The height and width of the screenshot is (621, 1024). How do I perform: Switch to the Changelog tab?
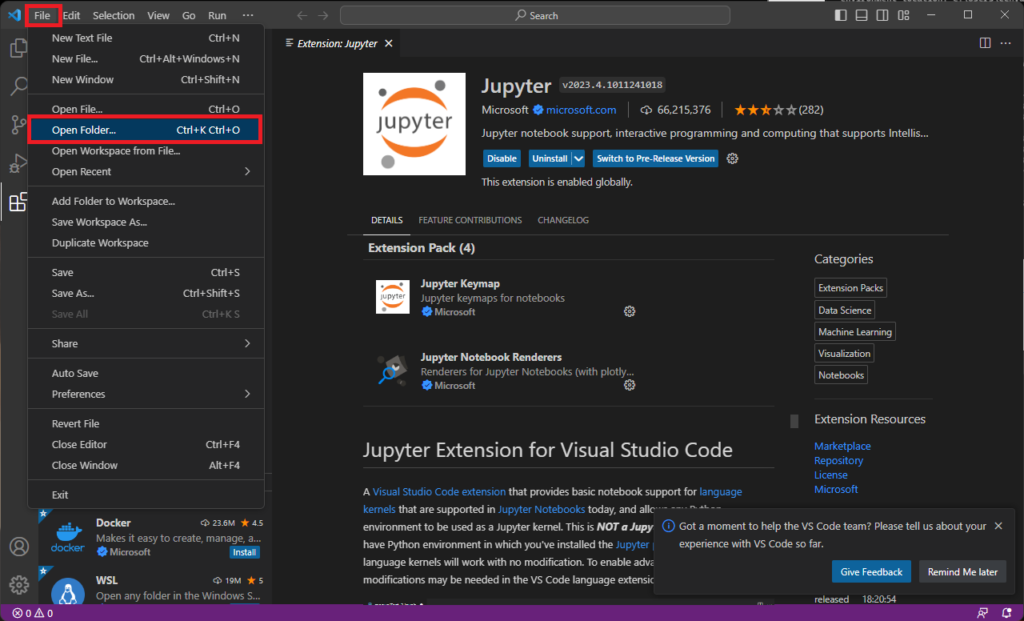563,220
